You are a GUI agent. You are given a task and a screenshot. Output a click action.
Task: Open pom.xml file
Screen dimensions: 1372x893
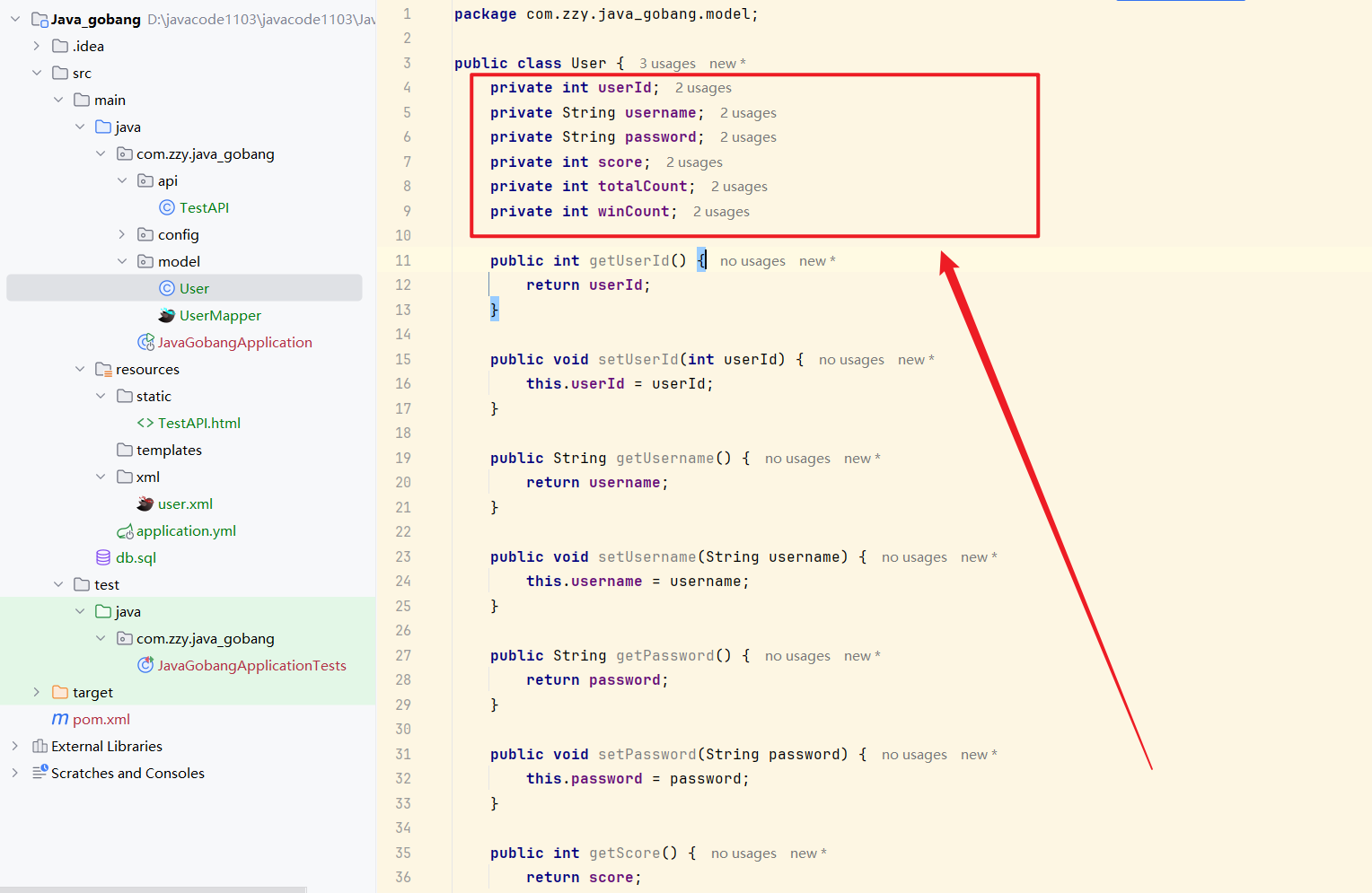(x=101, y=719)
